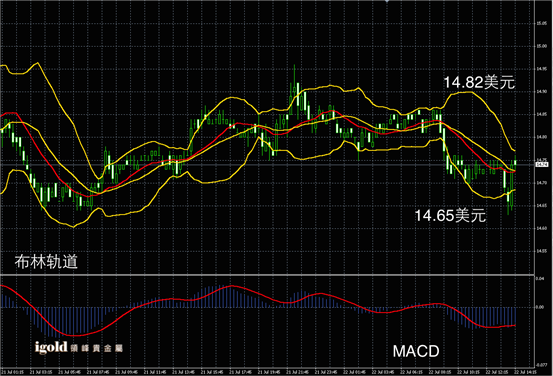The width and height of the screenshot is (553, 376).
Task: Click the 0.04 level on MACD axis
Action: click(540, 279)
